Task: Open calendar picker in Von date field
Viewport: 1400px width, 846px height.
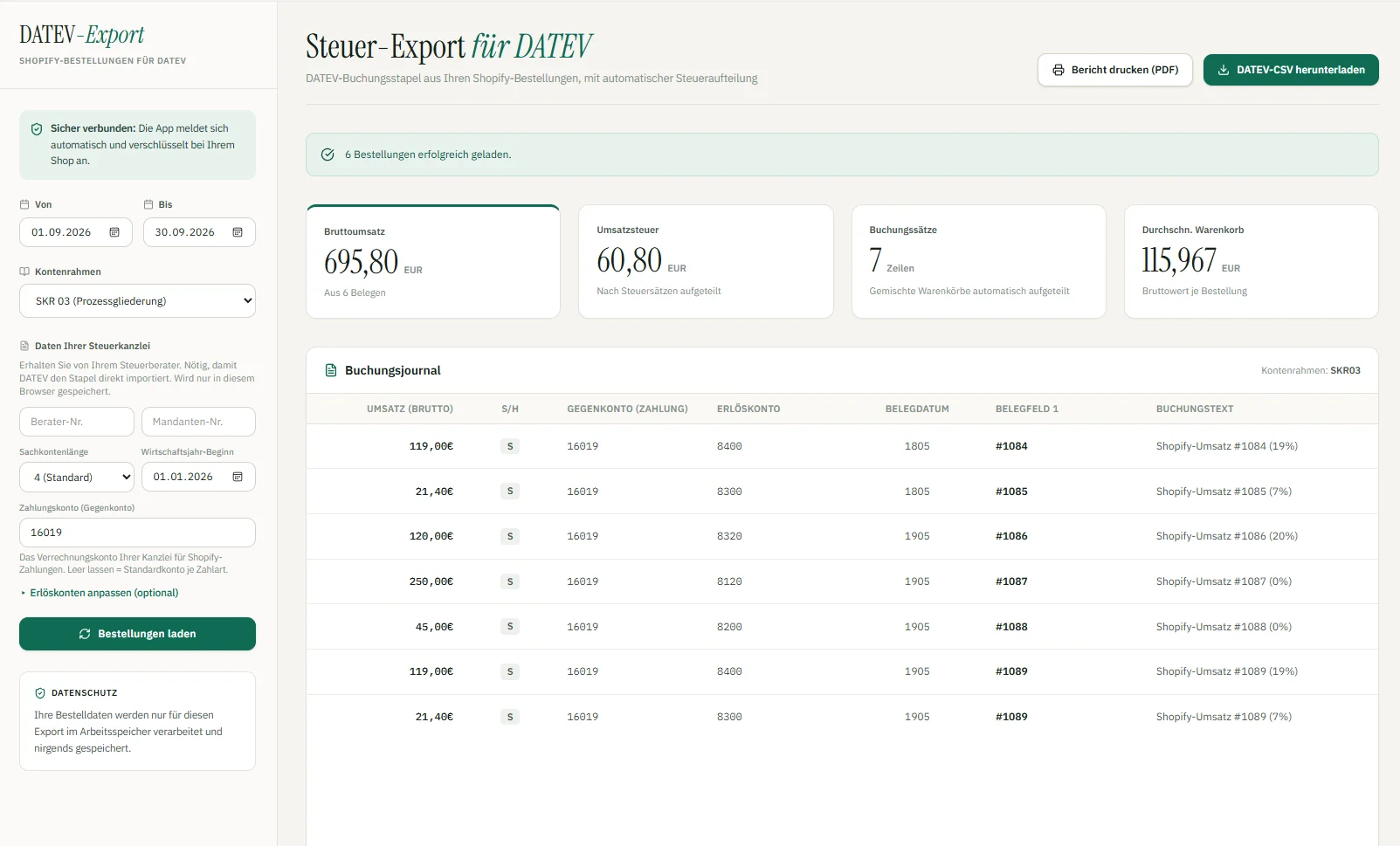Action: point(114,232)
